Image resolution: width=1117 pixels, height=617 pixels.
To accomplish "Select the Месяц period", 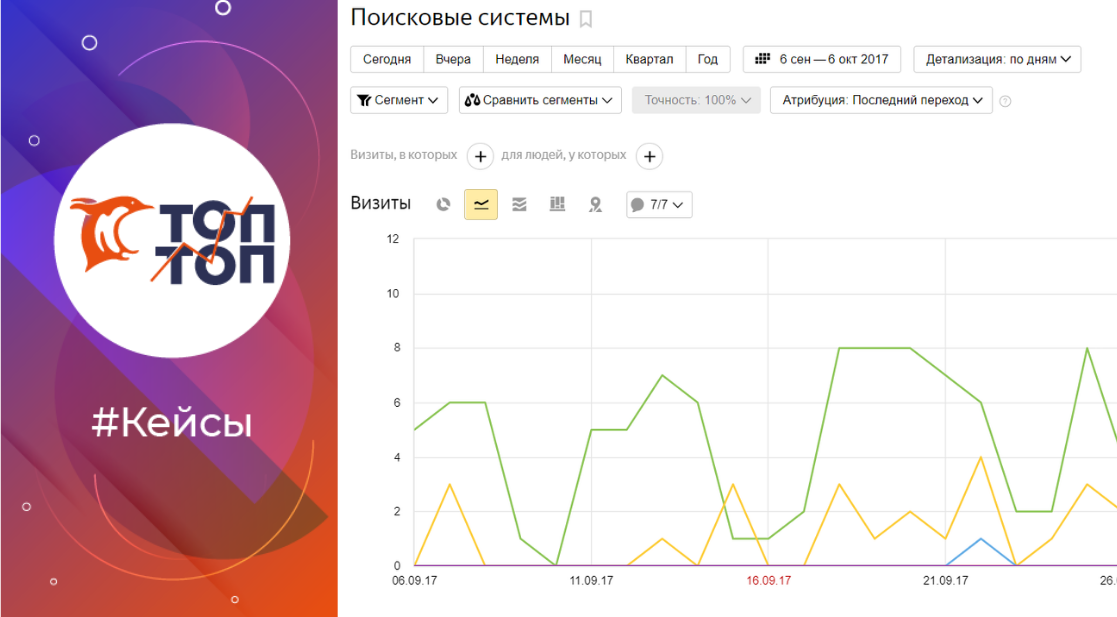I will pos(582,59).
